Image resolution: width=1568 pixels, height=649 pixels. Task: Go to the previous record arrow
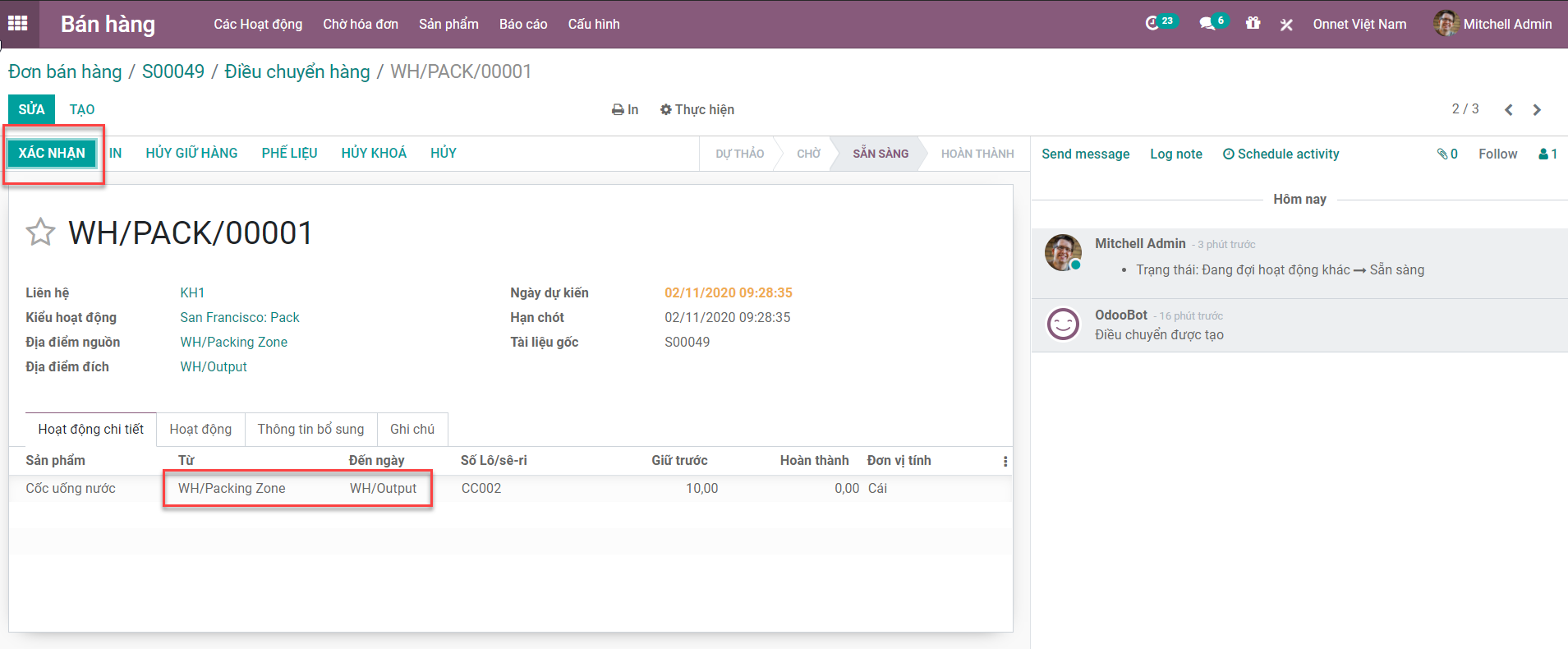pyautogui.click(x=1509, y=110)
